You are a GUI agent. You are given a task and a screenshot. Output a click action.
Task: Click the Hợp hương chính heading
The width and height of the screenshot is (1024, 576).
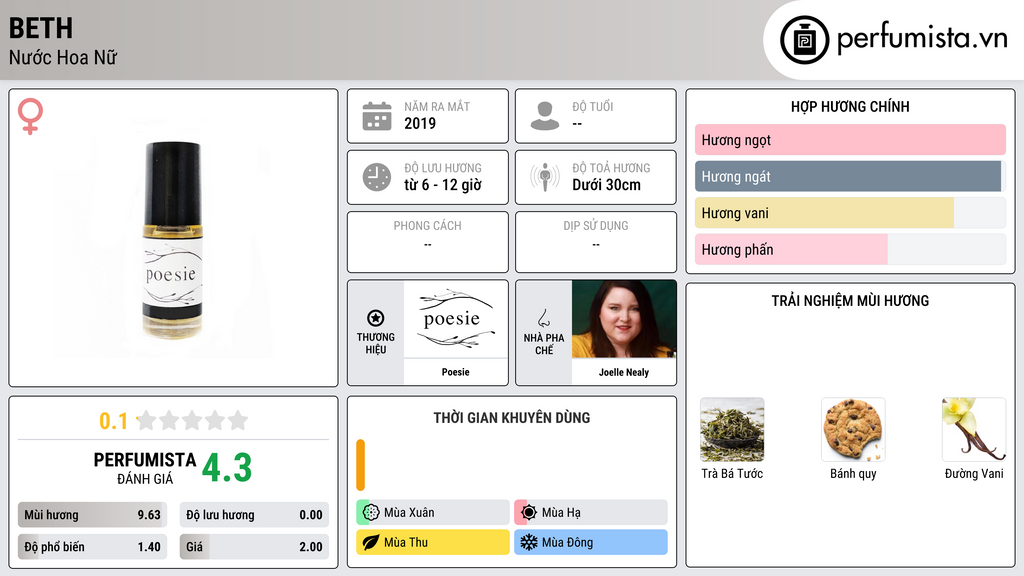point(850,106)
